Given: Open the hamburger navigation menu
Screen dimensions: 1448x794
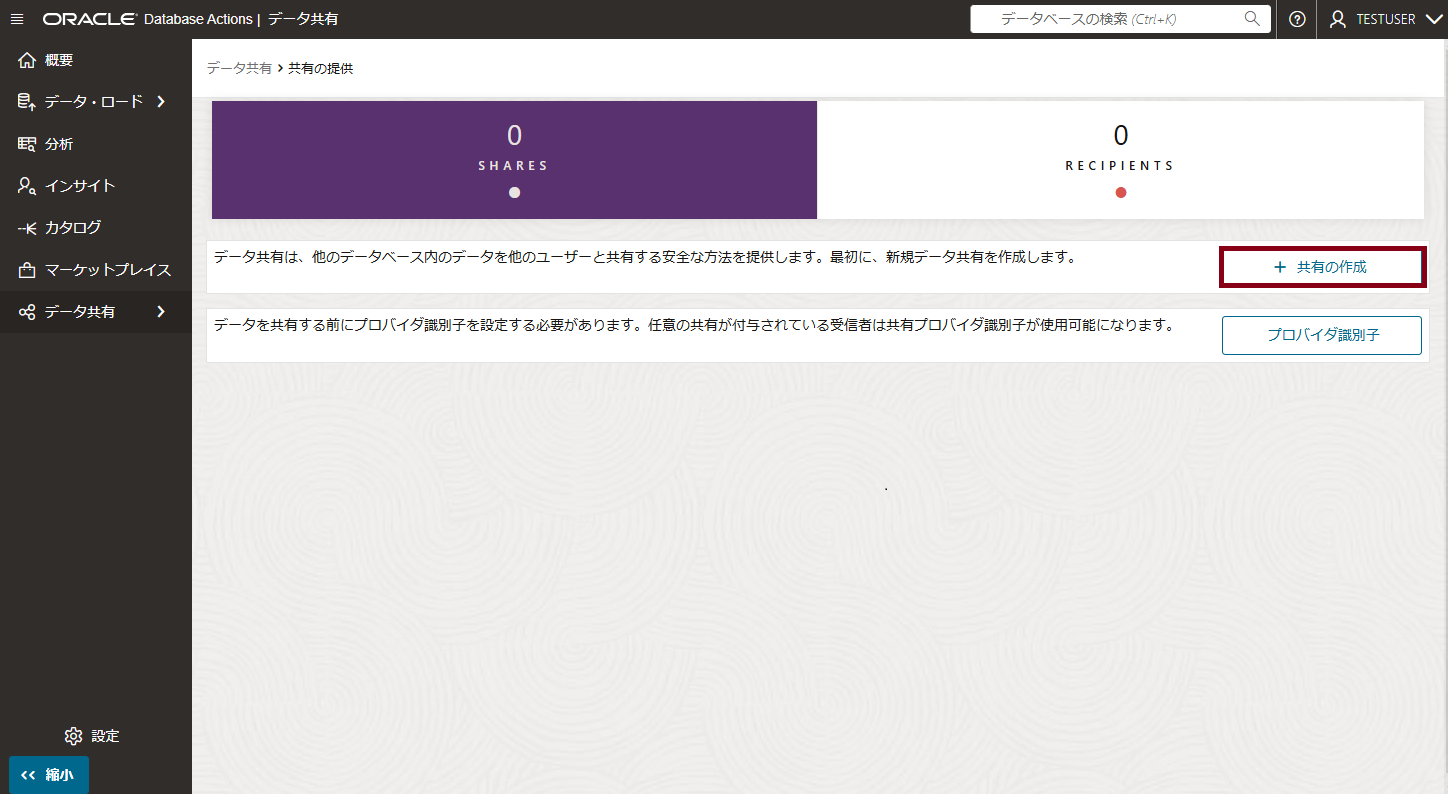Looking at the screenshot, I should pyautogui.click(x=16, y=18).
